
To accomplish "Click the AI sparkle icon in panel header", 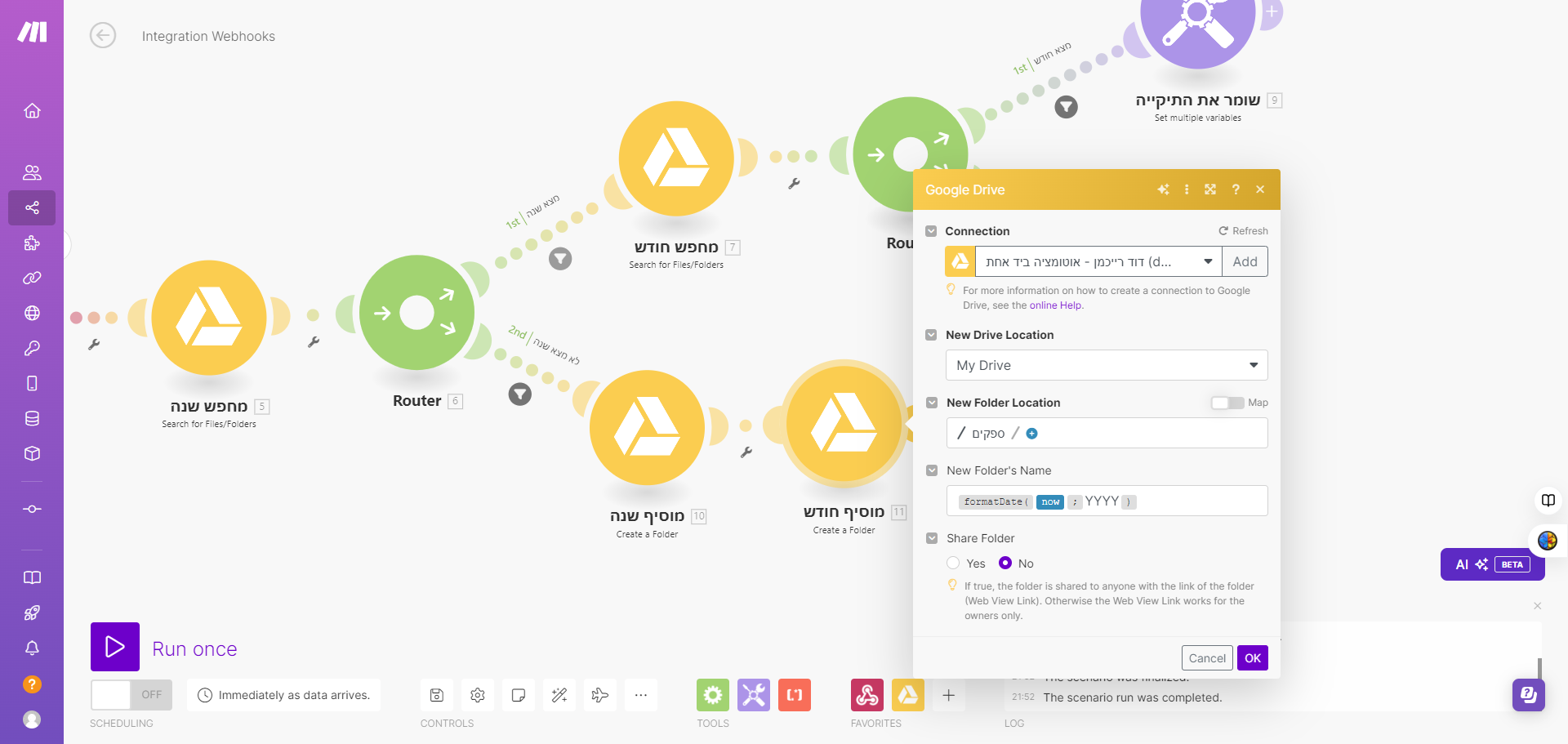I will [x=1163, y=189].
